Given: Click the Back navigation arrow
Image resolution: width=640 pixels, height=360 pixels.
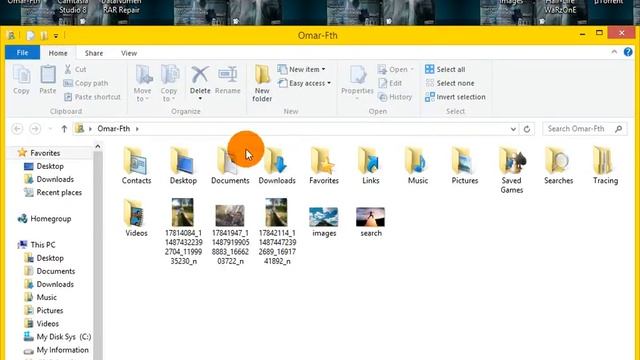Looking at the screenshot, I should point(17,129).
